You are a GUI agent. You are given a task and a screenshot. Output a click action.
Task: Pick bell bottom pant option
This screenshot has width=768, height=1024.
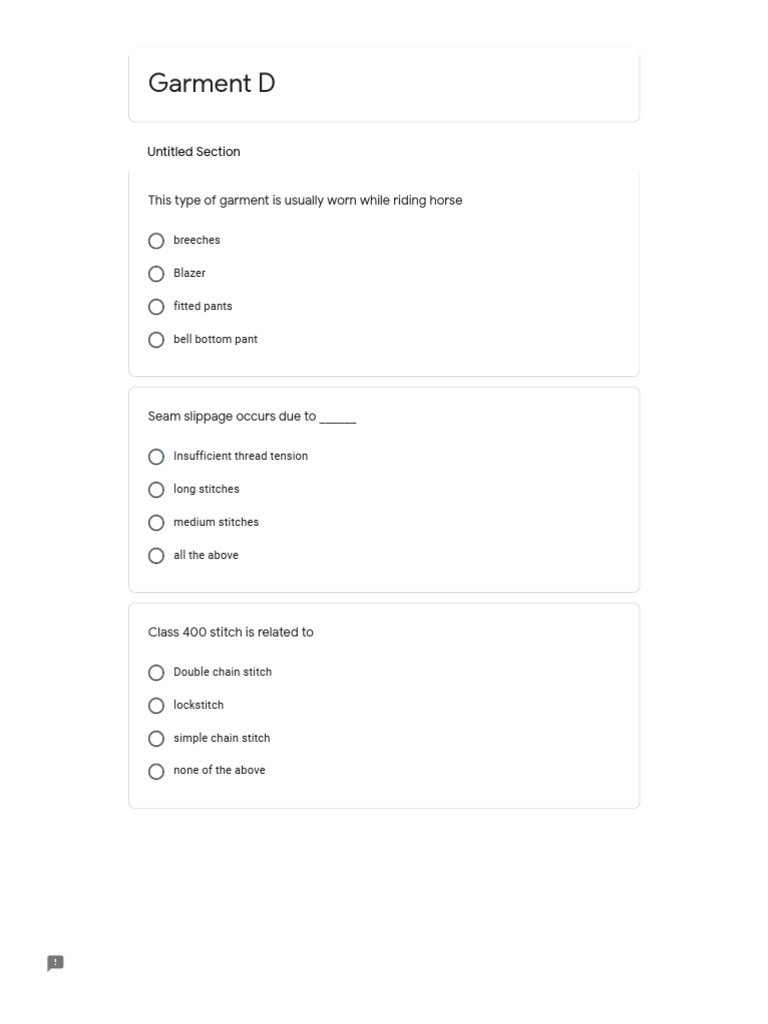click(156, 340)
